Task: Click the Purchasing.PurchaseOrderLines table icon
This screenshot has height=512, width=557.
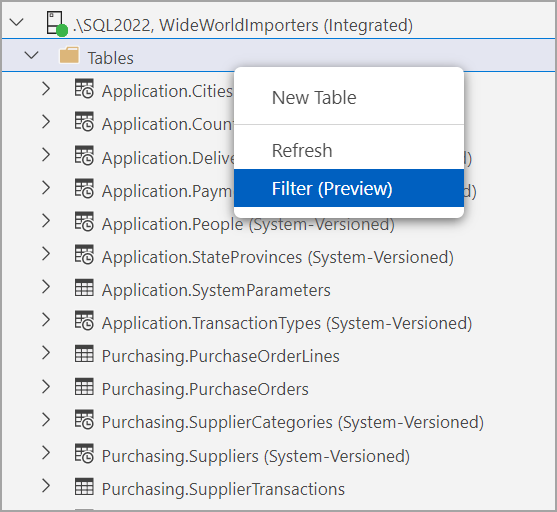Action: (x=84, y=354)
